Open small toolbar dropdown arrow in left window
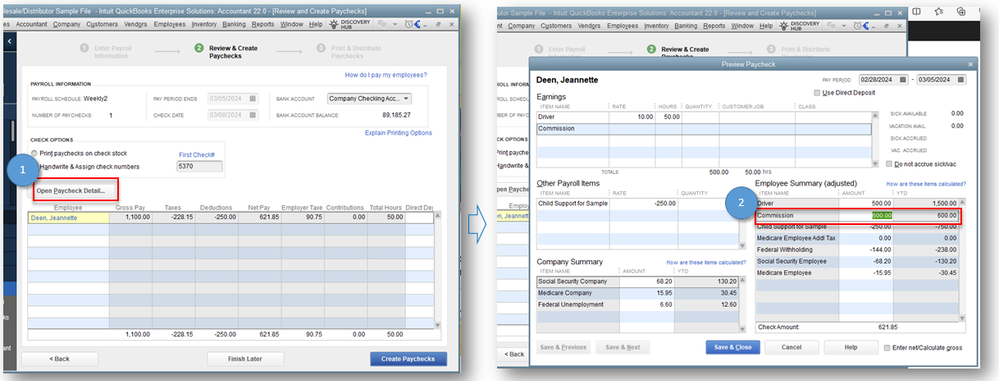Viewport: 999px width, 381px height. click(x=396, y=25)
